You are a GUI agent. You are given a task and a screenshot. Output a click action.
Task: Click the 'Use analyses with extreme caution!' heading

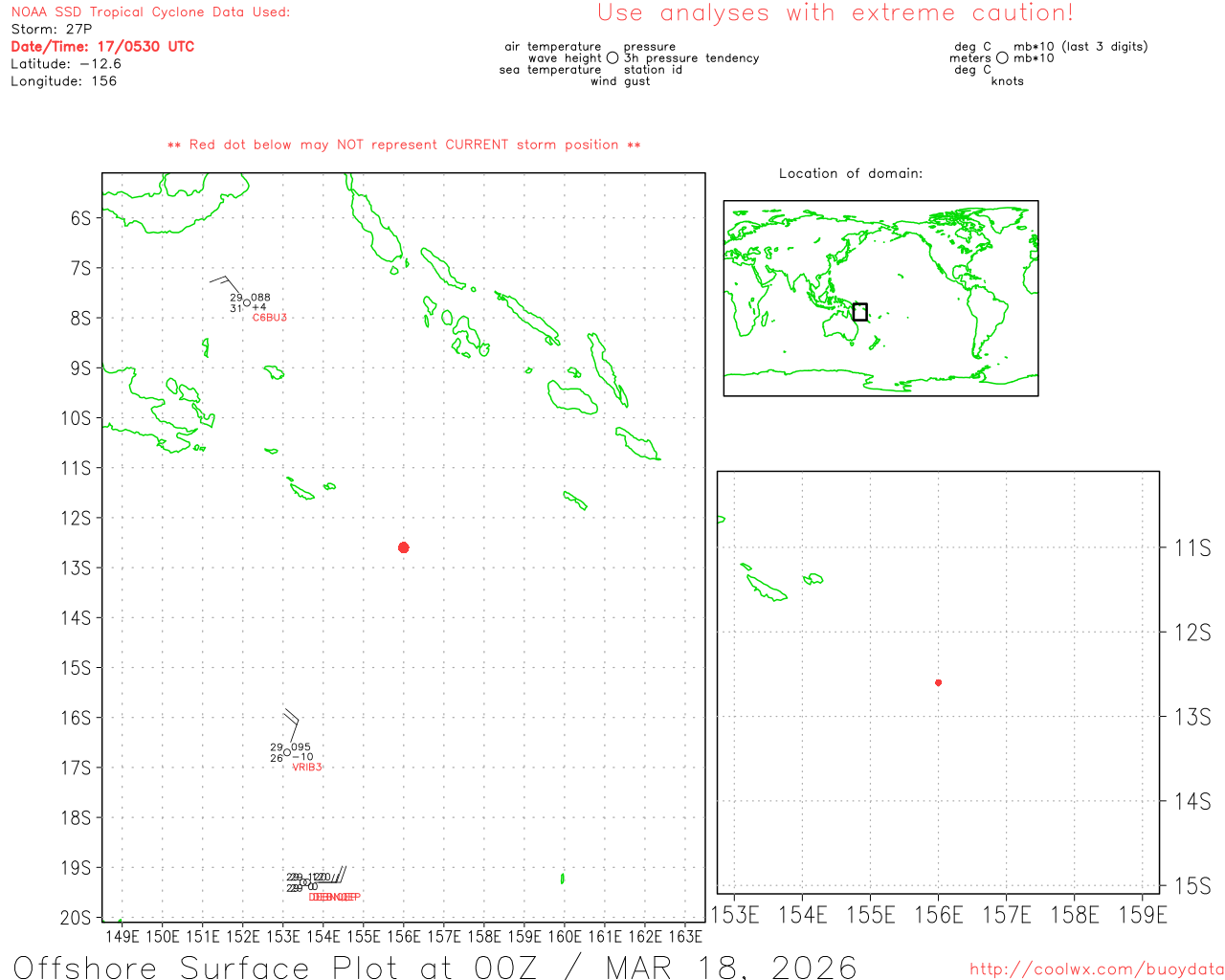835,13
